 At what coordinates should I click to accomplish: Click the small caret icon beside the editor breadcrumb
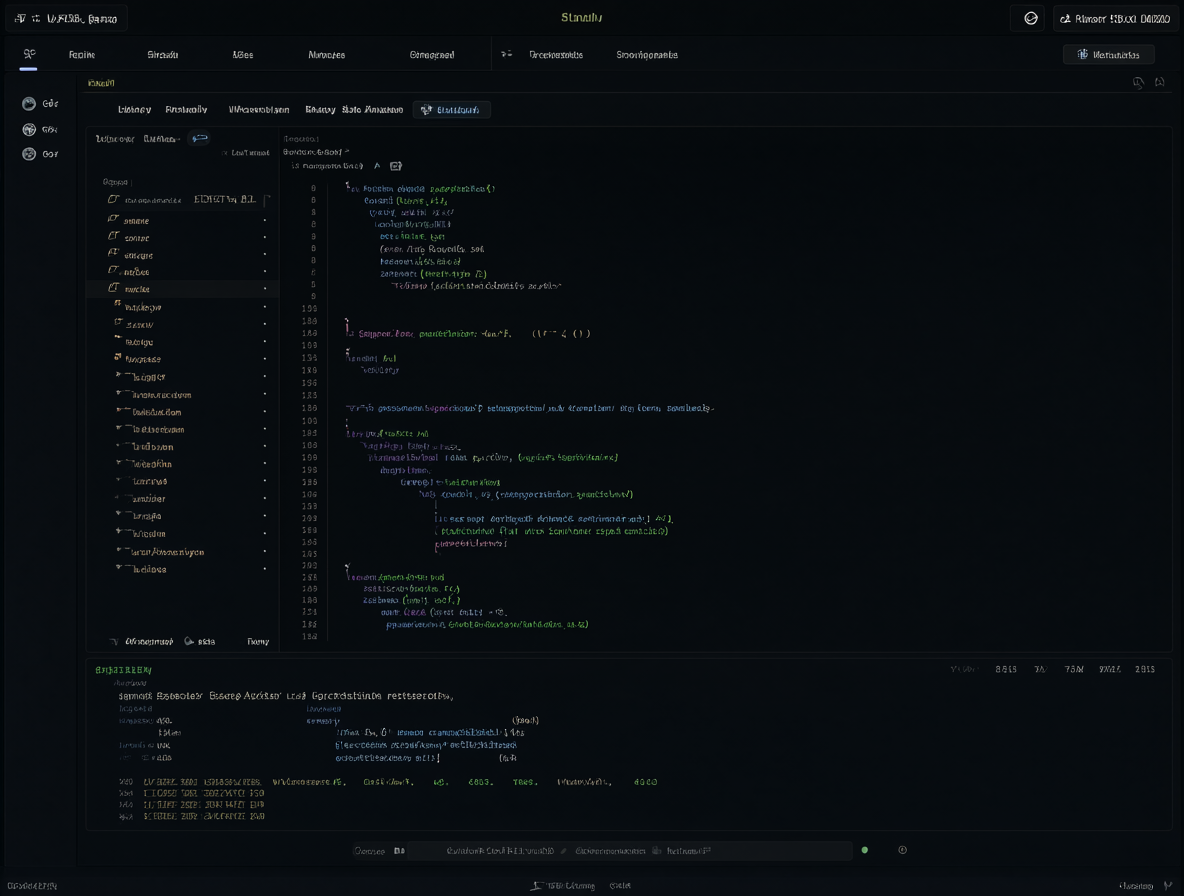pyautogui.click(x=377, y=166)
